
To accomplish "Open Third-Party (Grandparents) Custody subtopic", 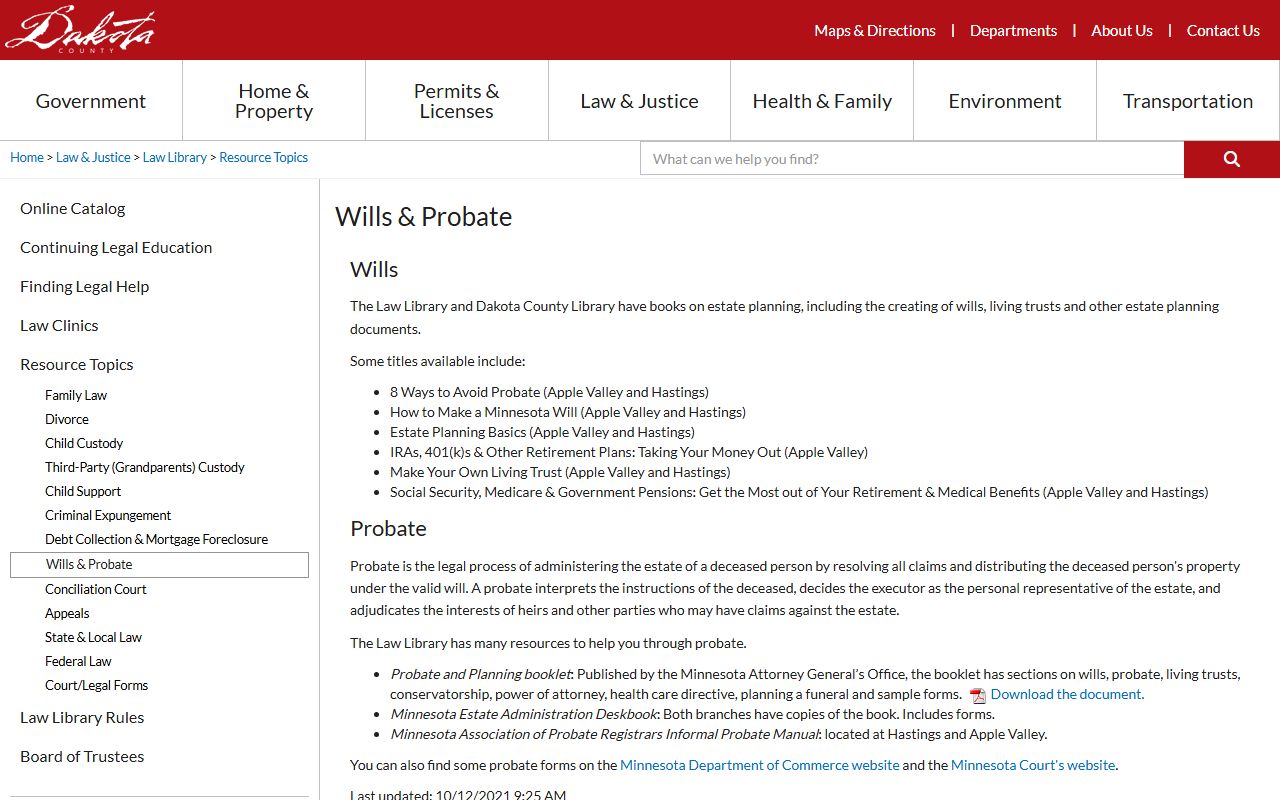I will [145, 467].
